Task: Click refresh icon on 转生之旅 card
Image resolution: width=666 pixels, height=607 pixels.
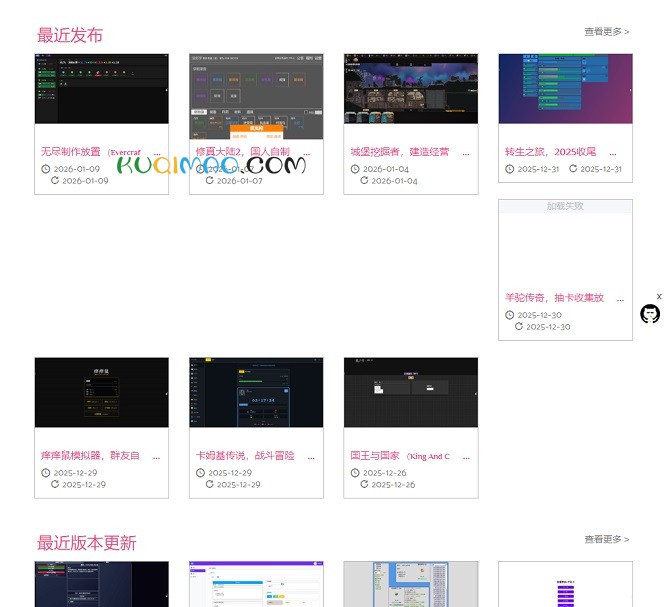Action: pos(573,169)
